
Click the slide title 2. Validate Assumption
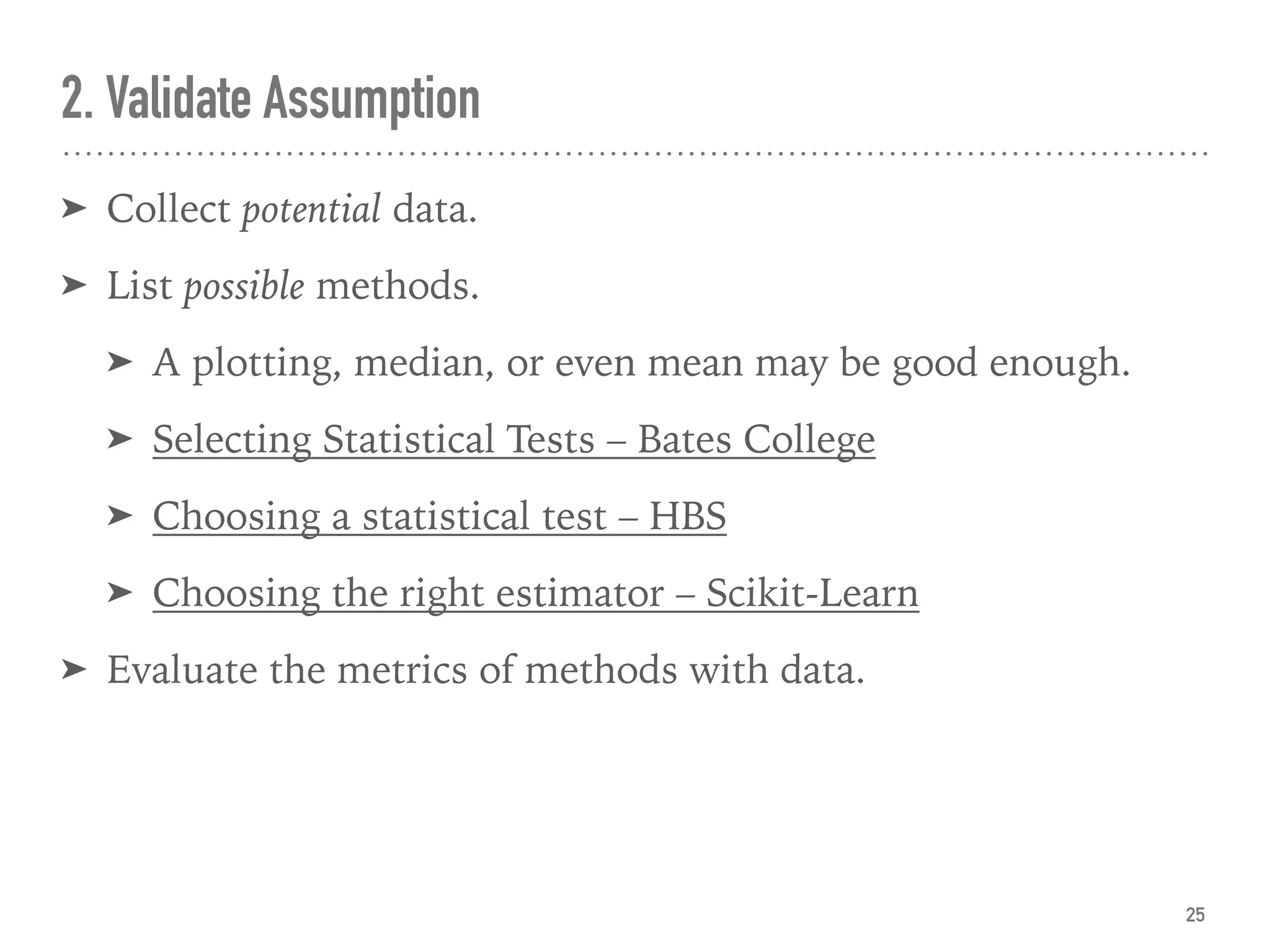(270, 99)
